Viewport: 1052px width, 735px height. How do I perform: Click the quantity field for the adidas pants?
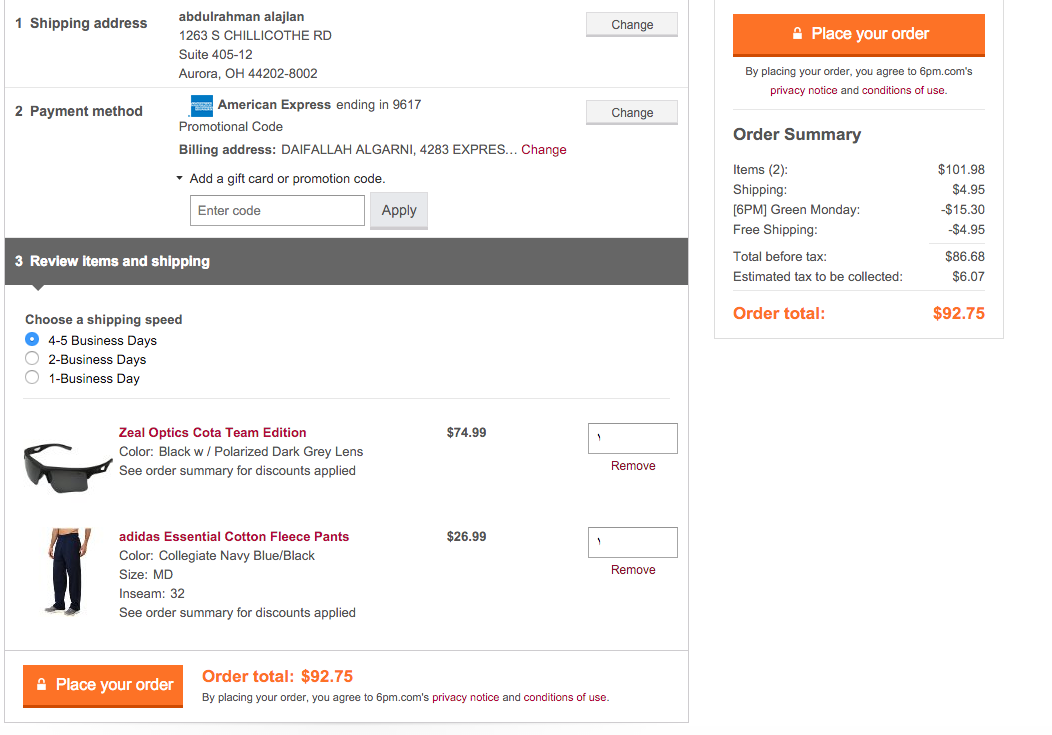(x=632, y=542)
